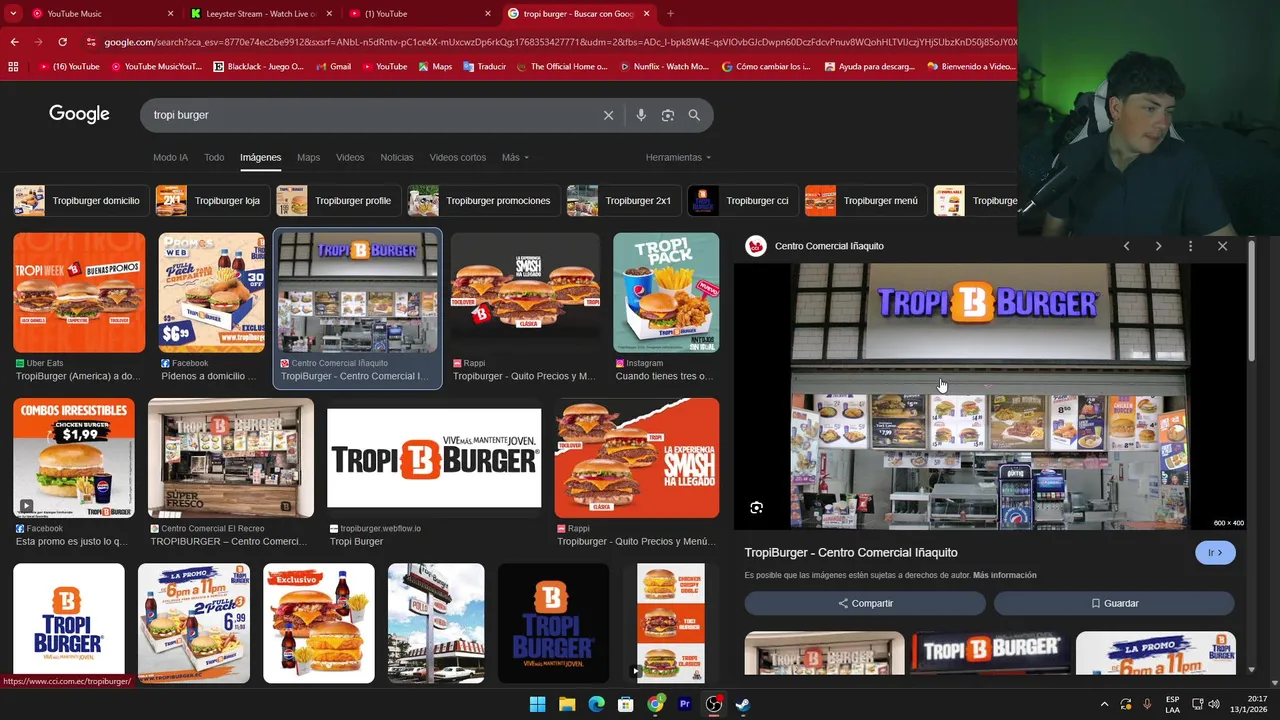Click the Compartir share button

865,603
